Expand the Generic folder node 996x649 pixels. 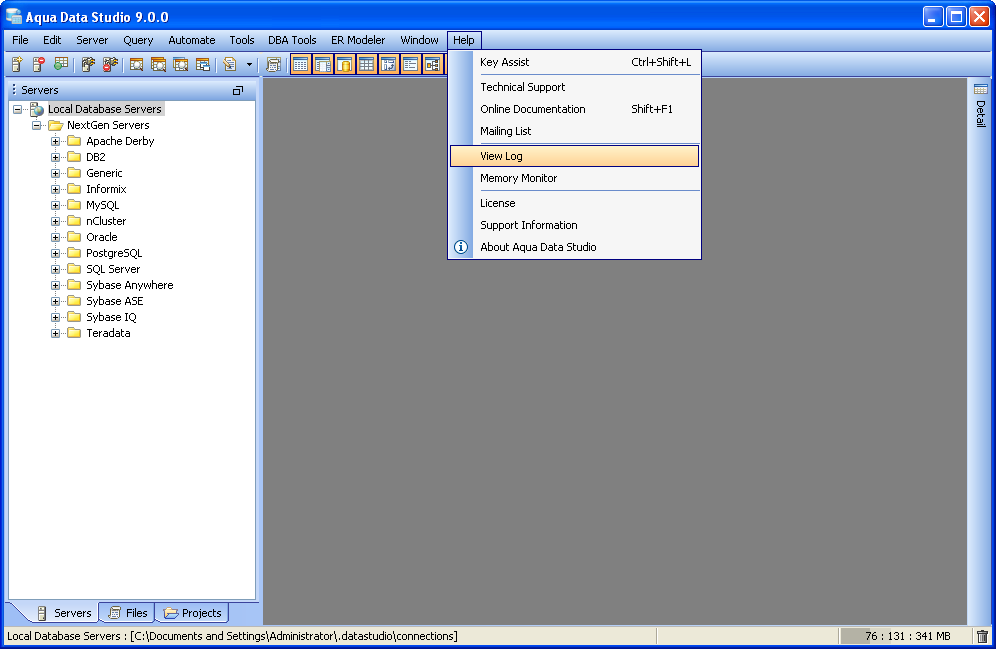55,173
